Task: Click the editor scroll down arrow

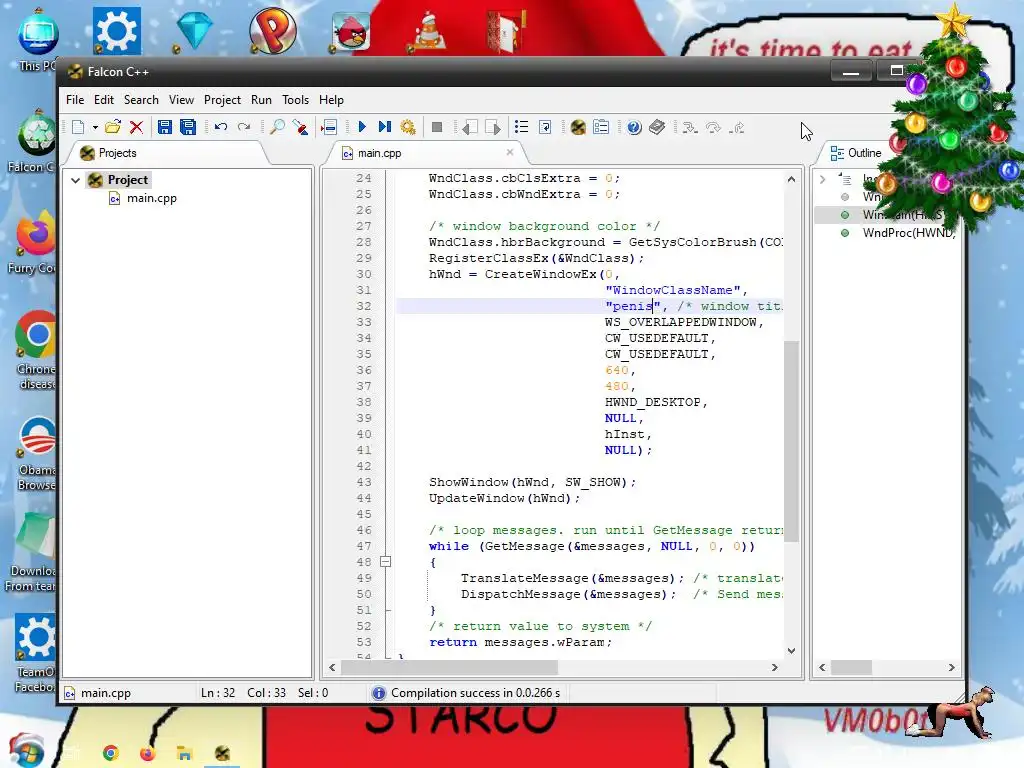Action: point(792,650)
